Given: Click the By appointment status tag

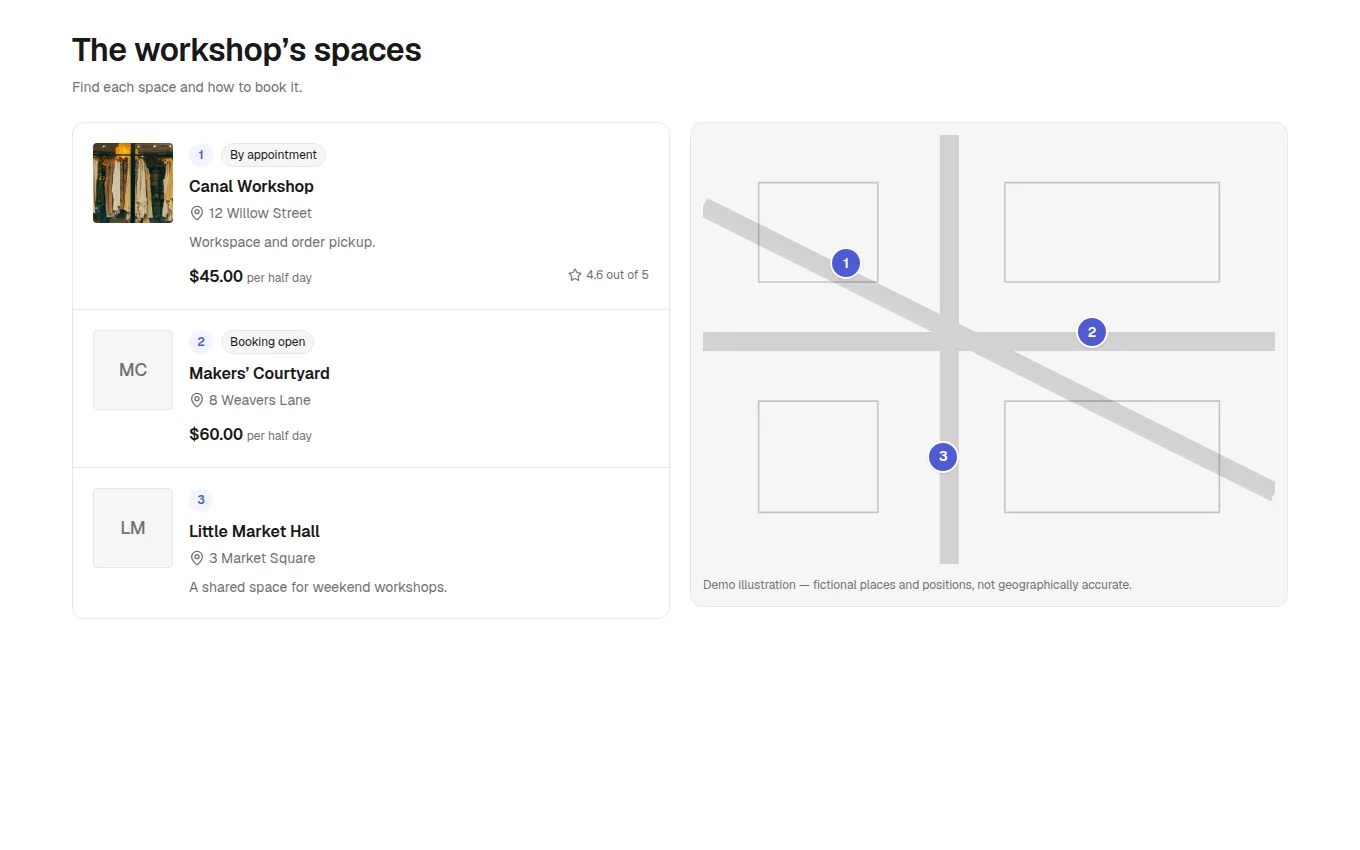Looking at the screenshot, I should point(273,155).
